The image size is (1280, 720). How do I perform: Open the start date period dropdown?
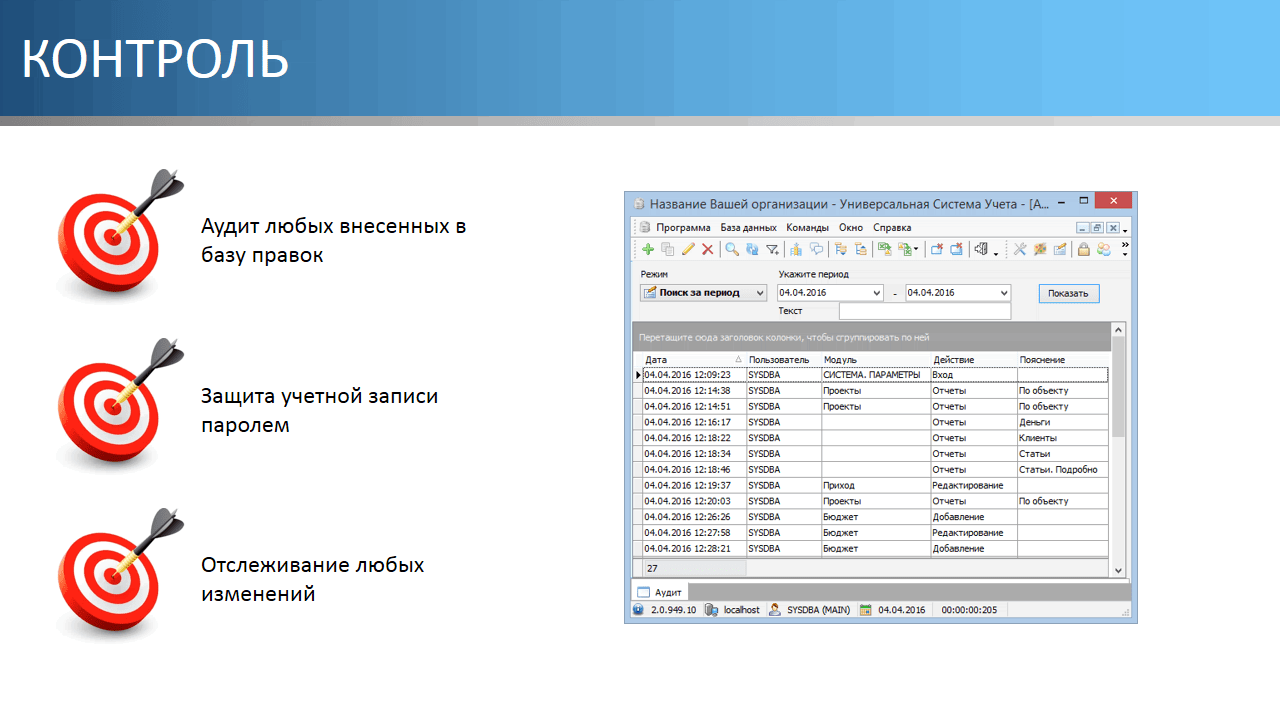pyautogui.click(x=878, y=293)
